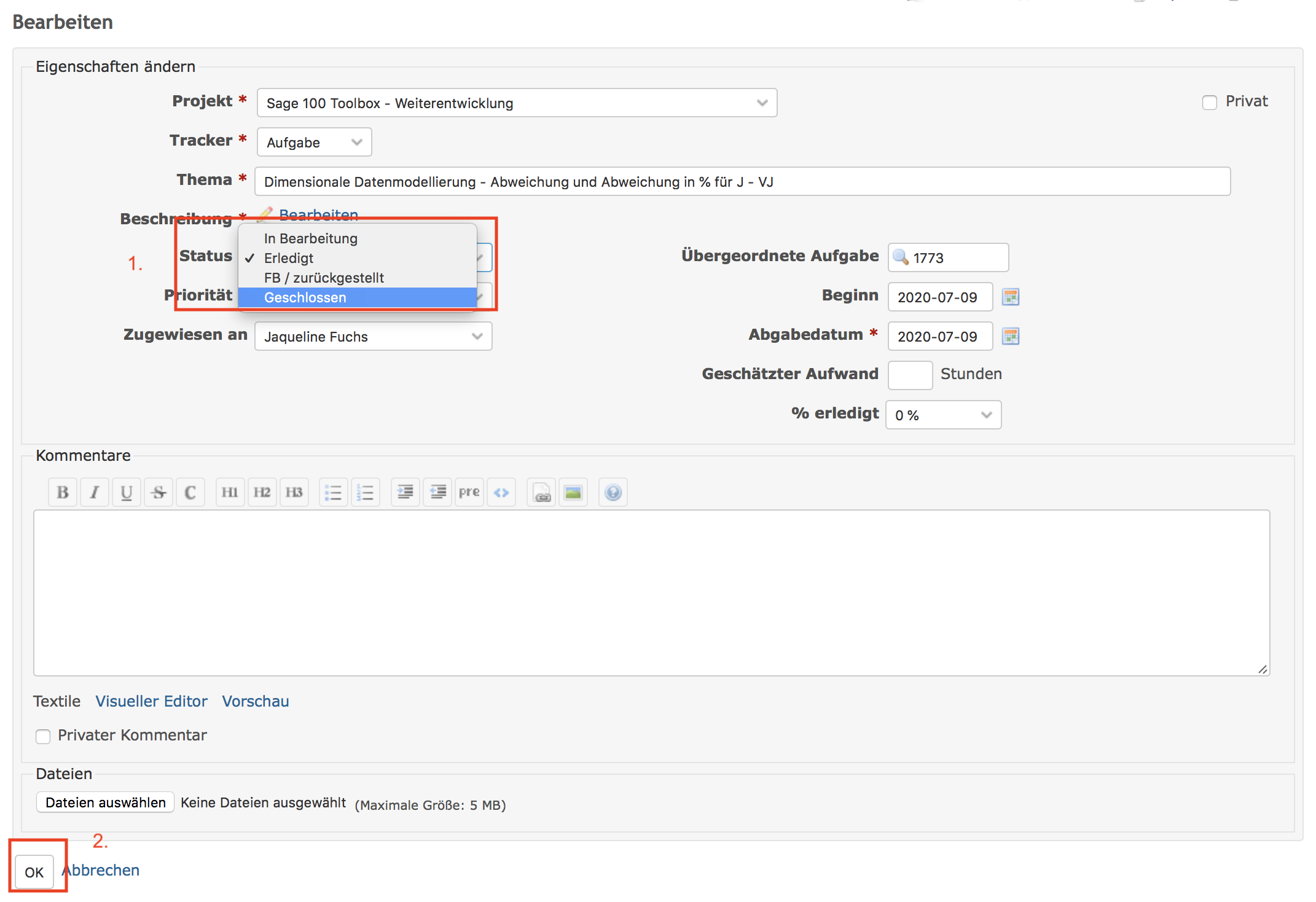The height and width of the screenshot is (902, 1316).
Task: Open calendar picker for Abgabedatum
Action: click(1010, 337)
